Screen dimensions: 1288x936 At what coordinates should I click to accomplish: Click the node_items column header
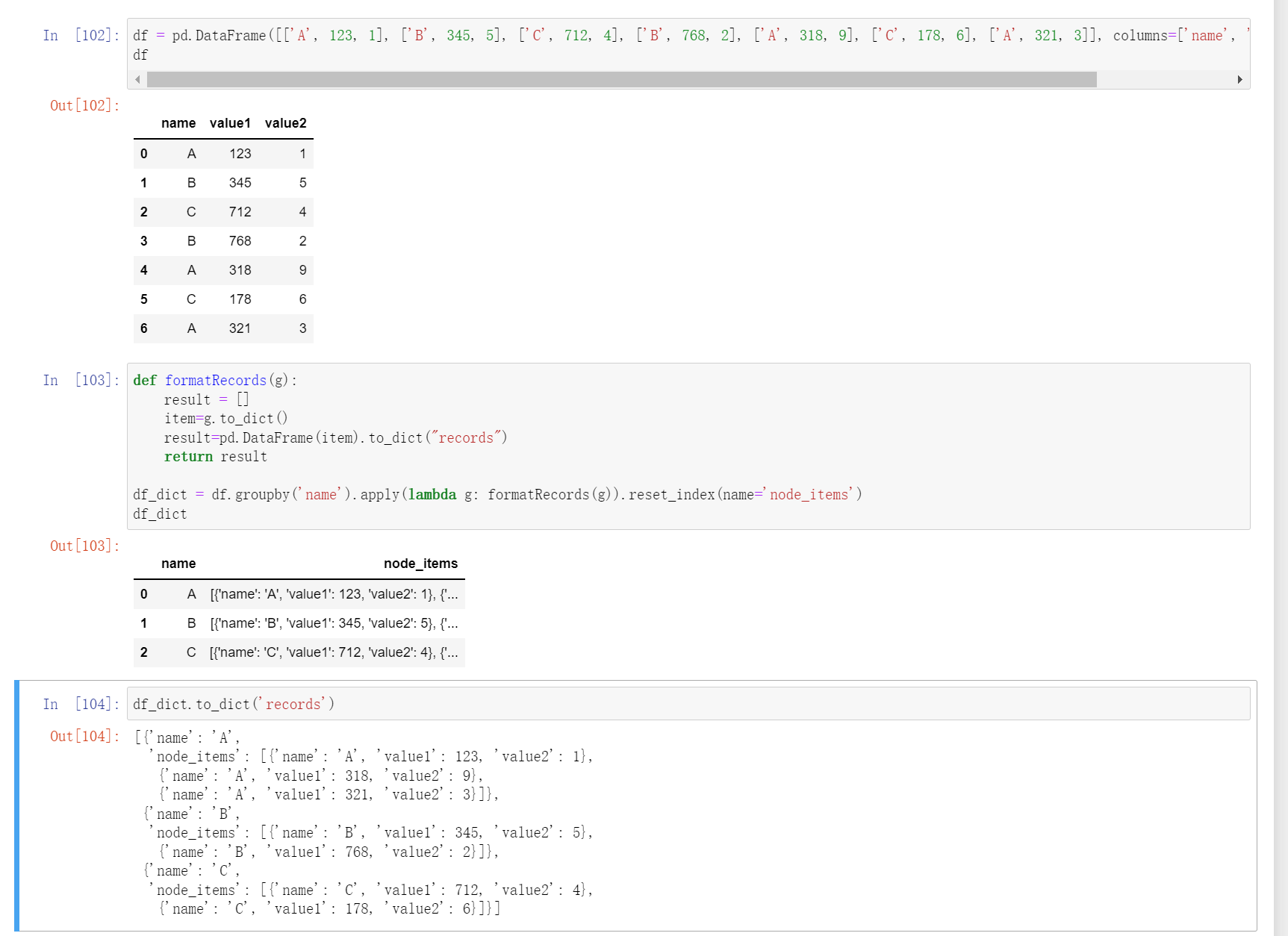coord(420,564)
